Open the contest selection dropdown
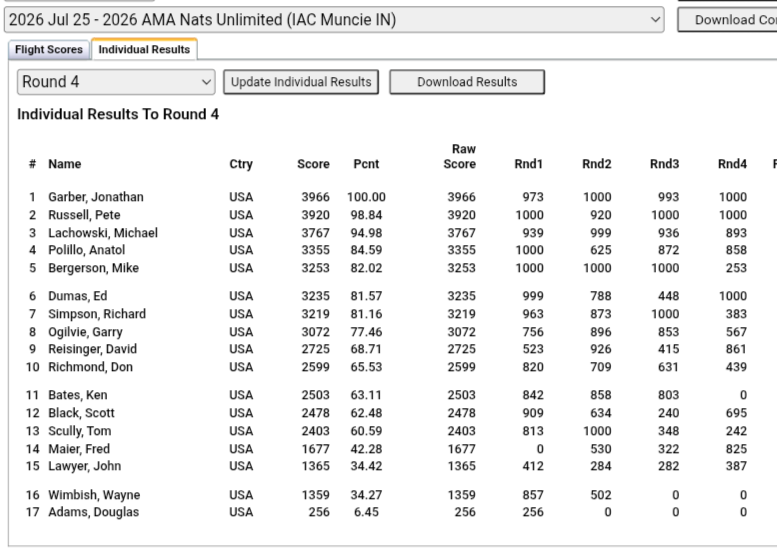 pyautogui.click(x=334, y=20)
